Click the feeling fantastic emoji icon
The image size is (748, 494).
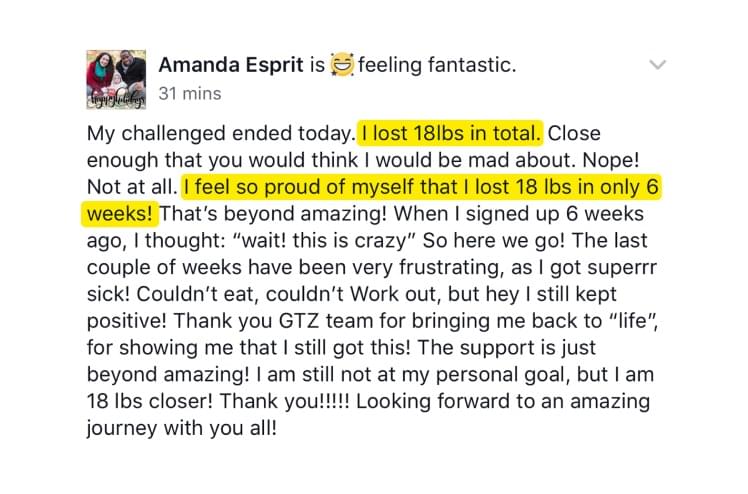coord(342,66)
